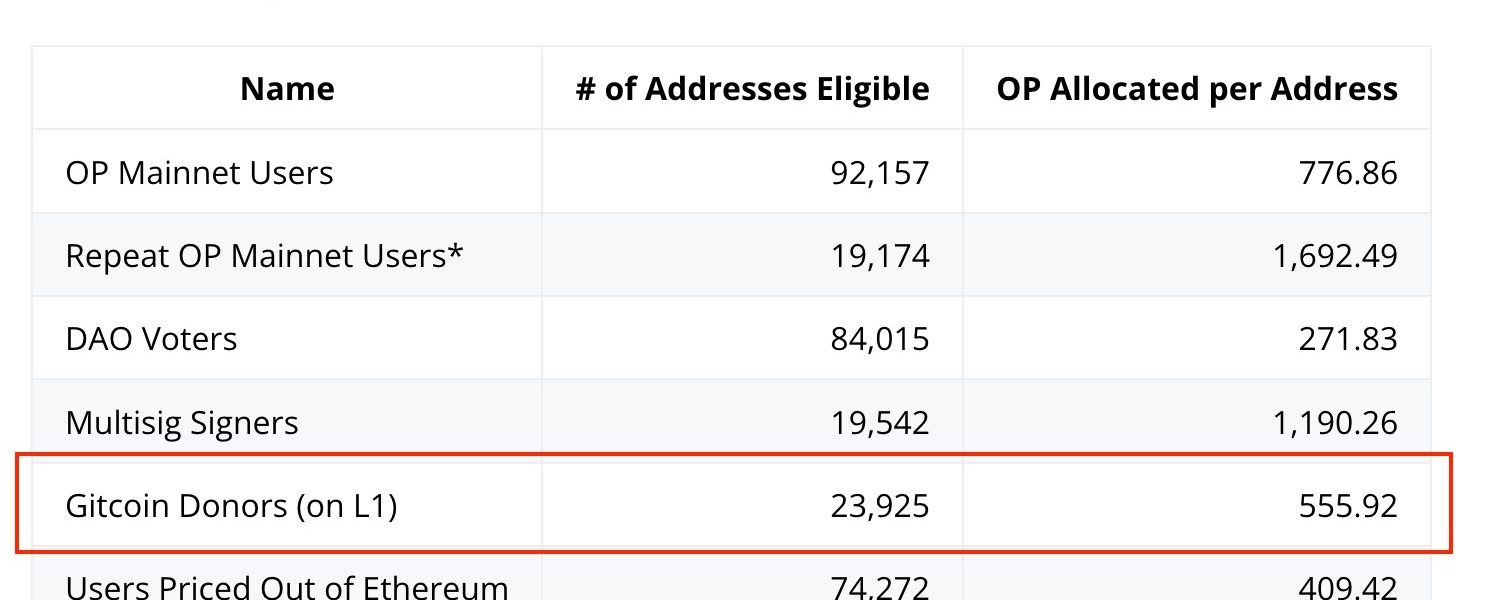Select the 1,190.26 OP allocation cell
1504x600 pixels.
coord(1335,422)
